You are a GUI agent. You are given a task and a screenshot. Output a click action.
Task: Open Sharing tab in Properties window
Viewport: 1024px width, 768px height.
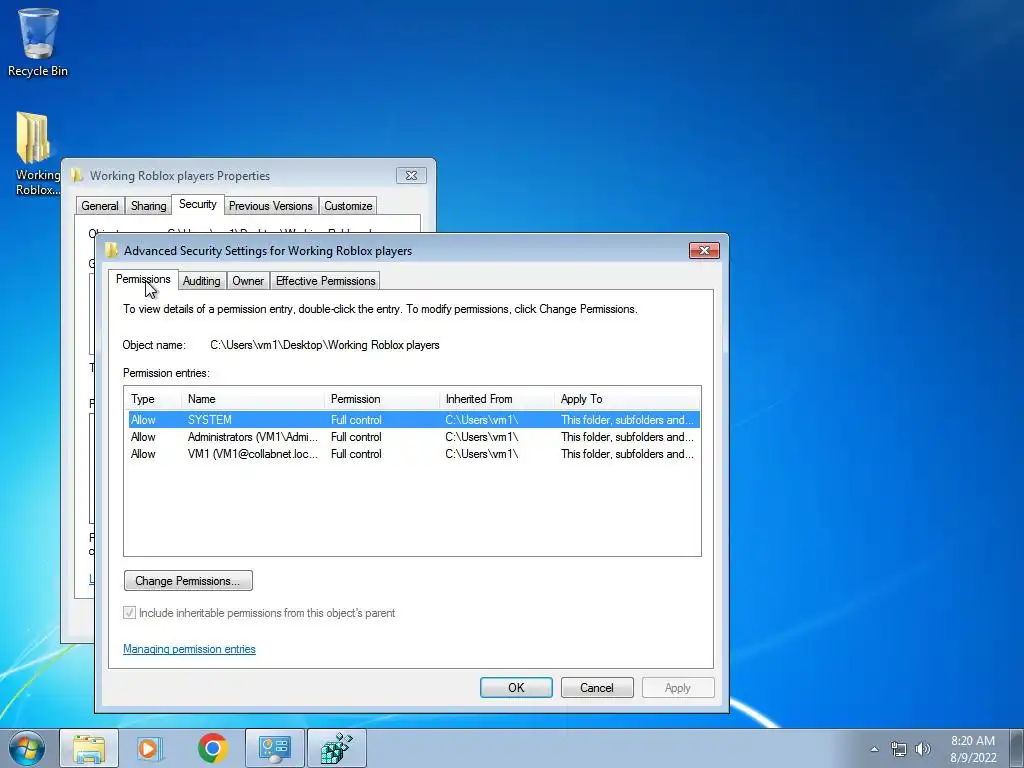(148, 206)
